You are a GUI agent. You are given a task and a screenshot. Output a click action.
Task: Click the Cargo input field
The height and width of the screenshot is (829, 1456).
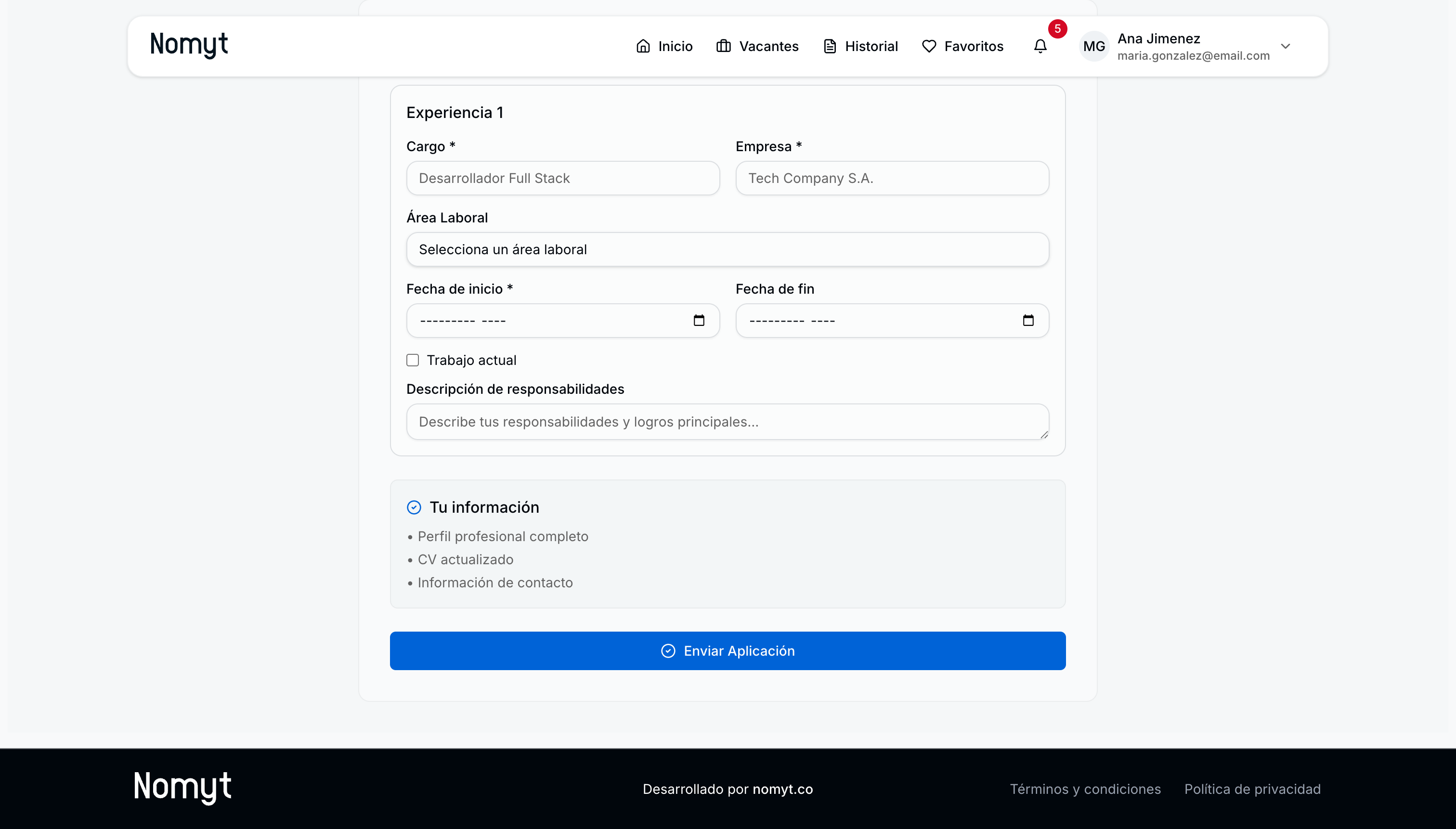click(562, 178)
